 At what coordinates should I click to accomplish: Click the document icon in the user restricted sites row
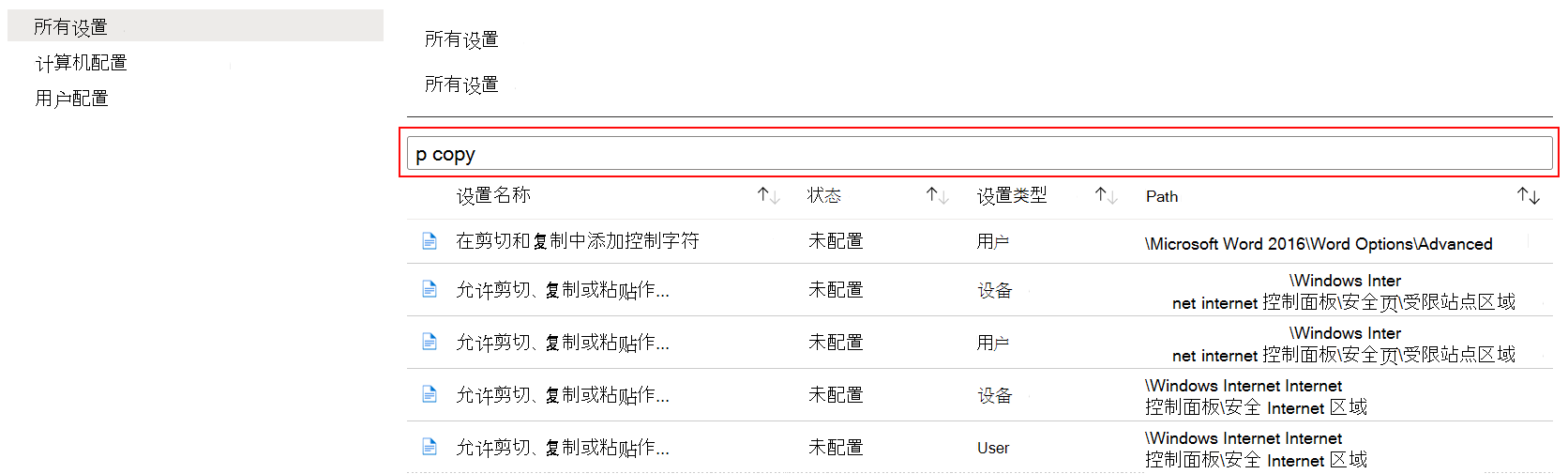tap(430, 342)
